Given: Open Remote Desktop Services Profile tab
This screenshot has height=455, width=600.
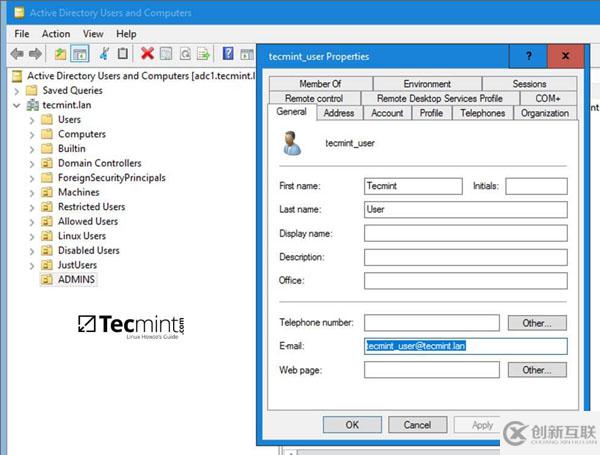Looking at the screenshot, I should click(x=440, y=98).
